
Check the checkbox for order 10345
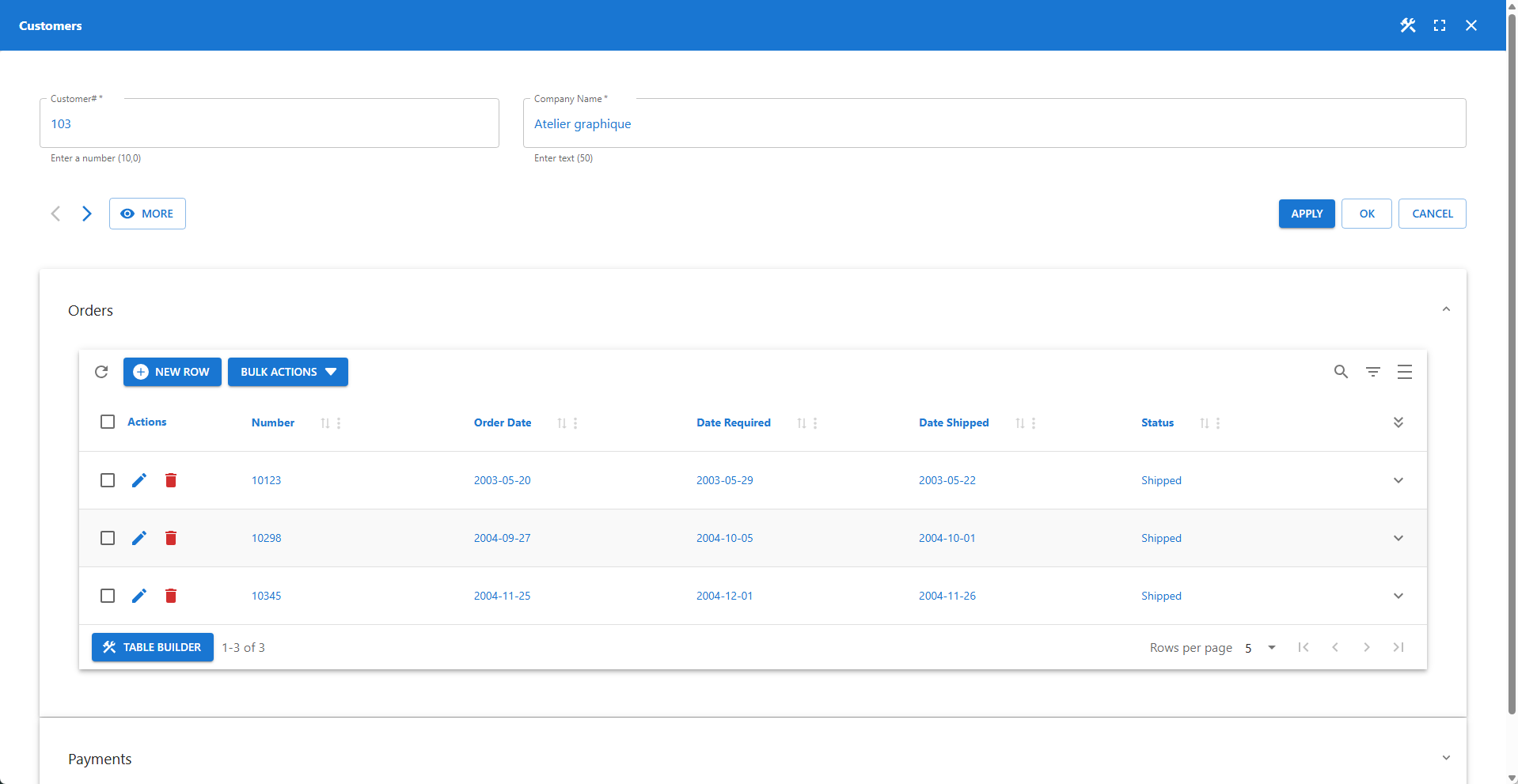(108, 596)
